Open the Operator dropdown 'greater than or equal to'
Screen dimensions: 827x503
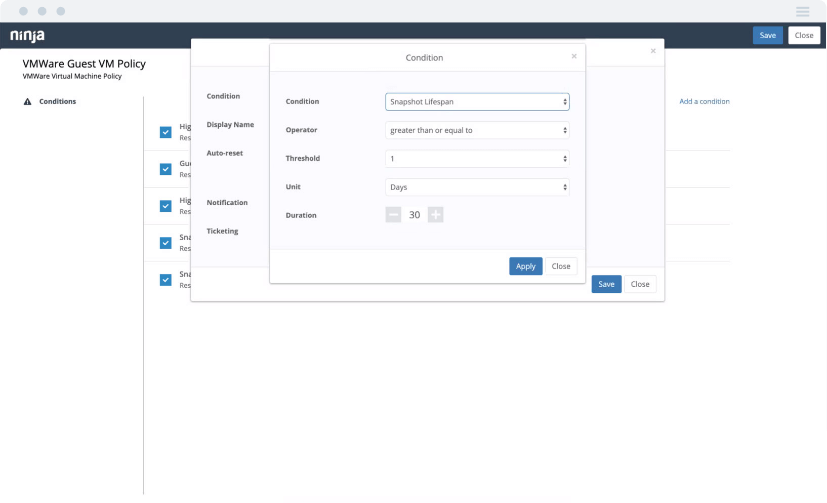point(477,130)
